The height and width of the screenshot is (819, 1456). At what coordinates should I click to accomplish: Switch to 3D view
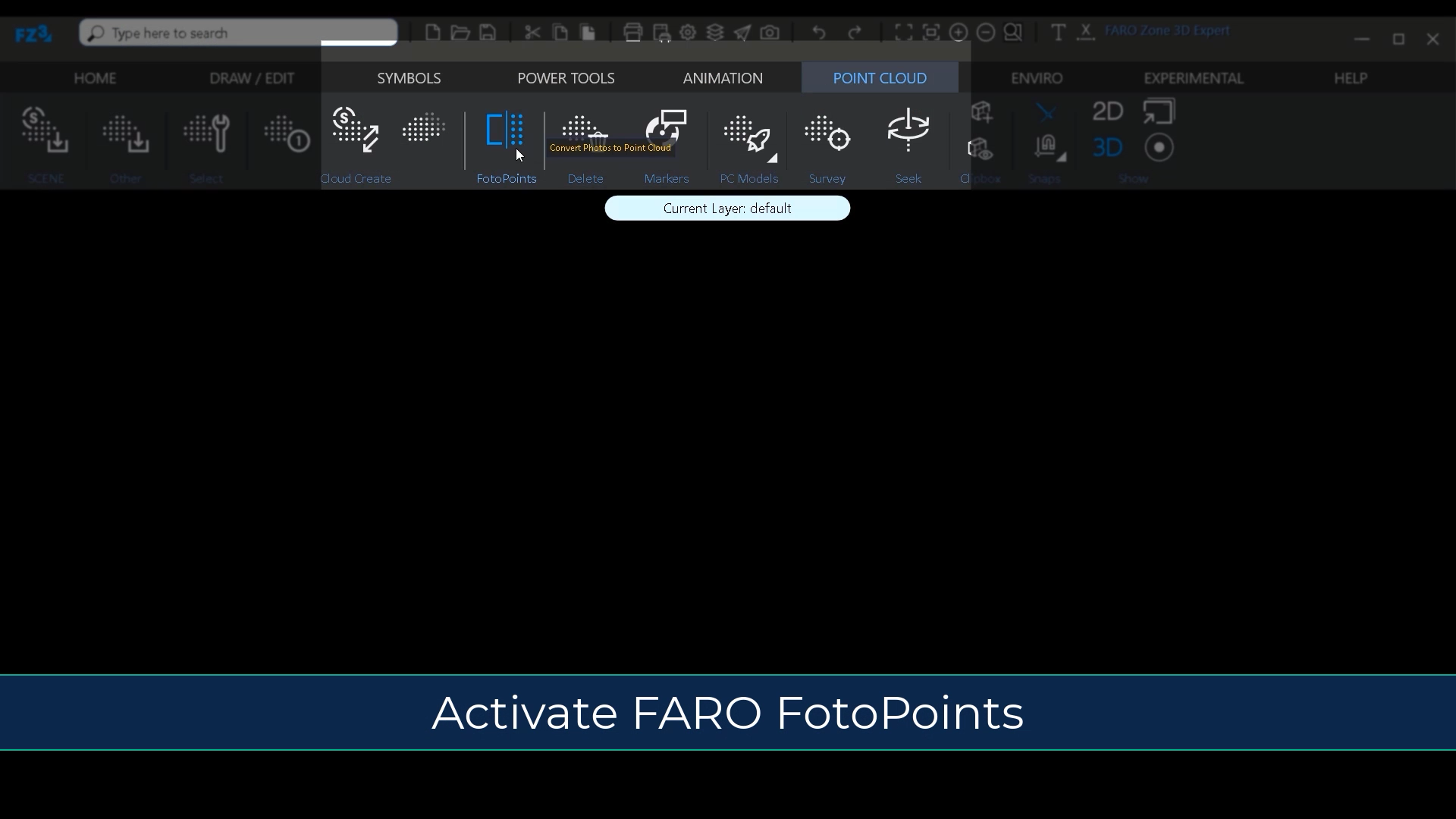pyautogui.click(x=1107, y=147)
